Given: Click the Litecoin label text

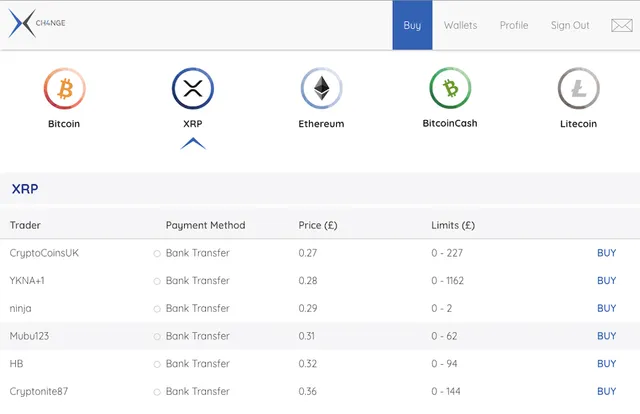Looking at the screenshot, I should point(578,124).
